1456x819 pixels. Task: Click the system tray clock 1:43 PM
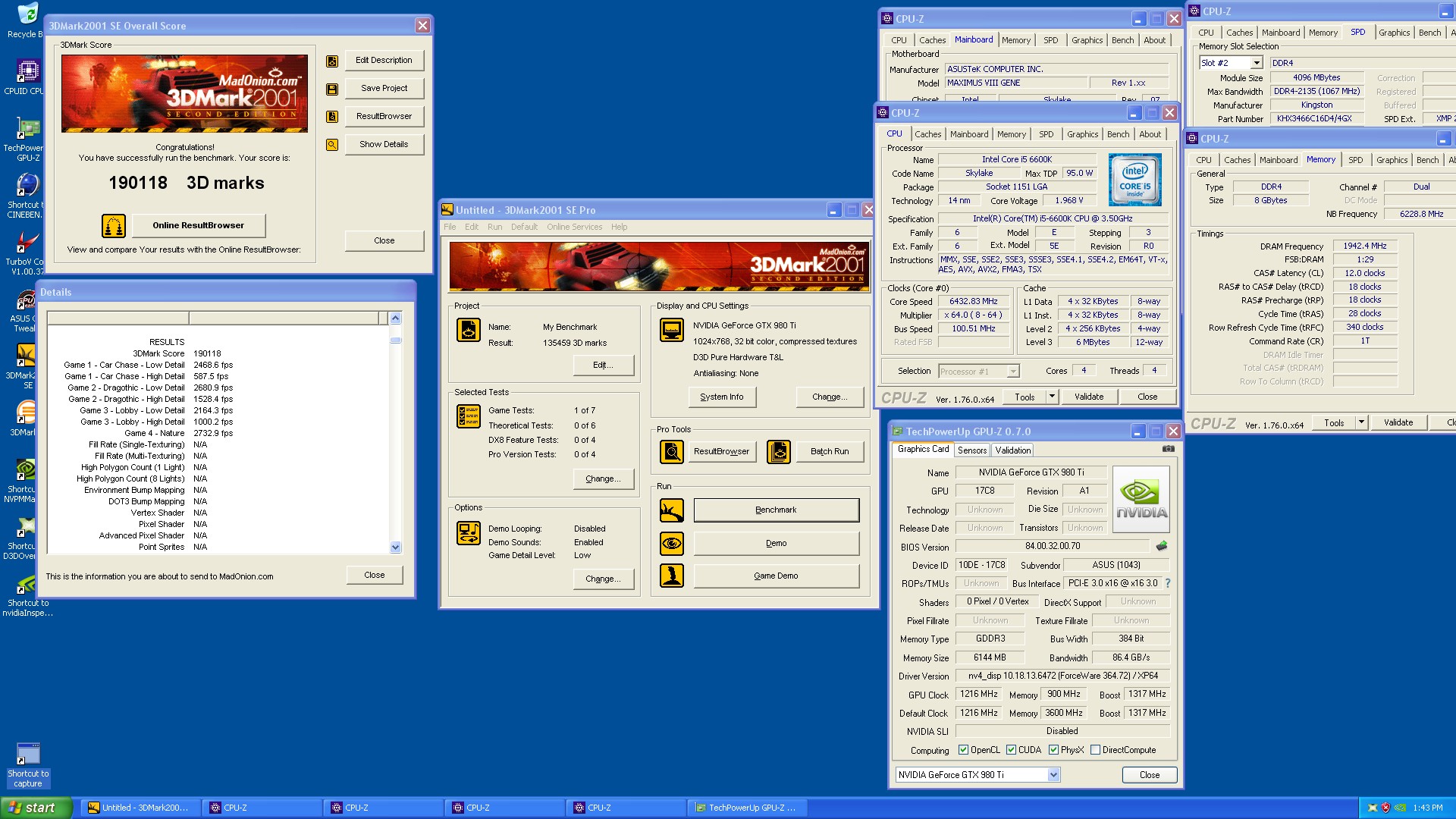(x=1428, y=808)
